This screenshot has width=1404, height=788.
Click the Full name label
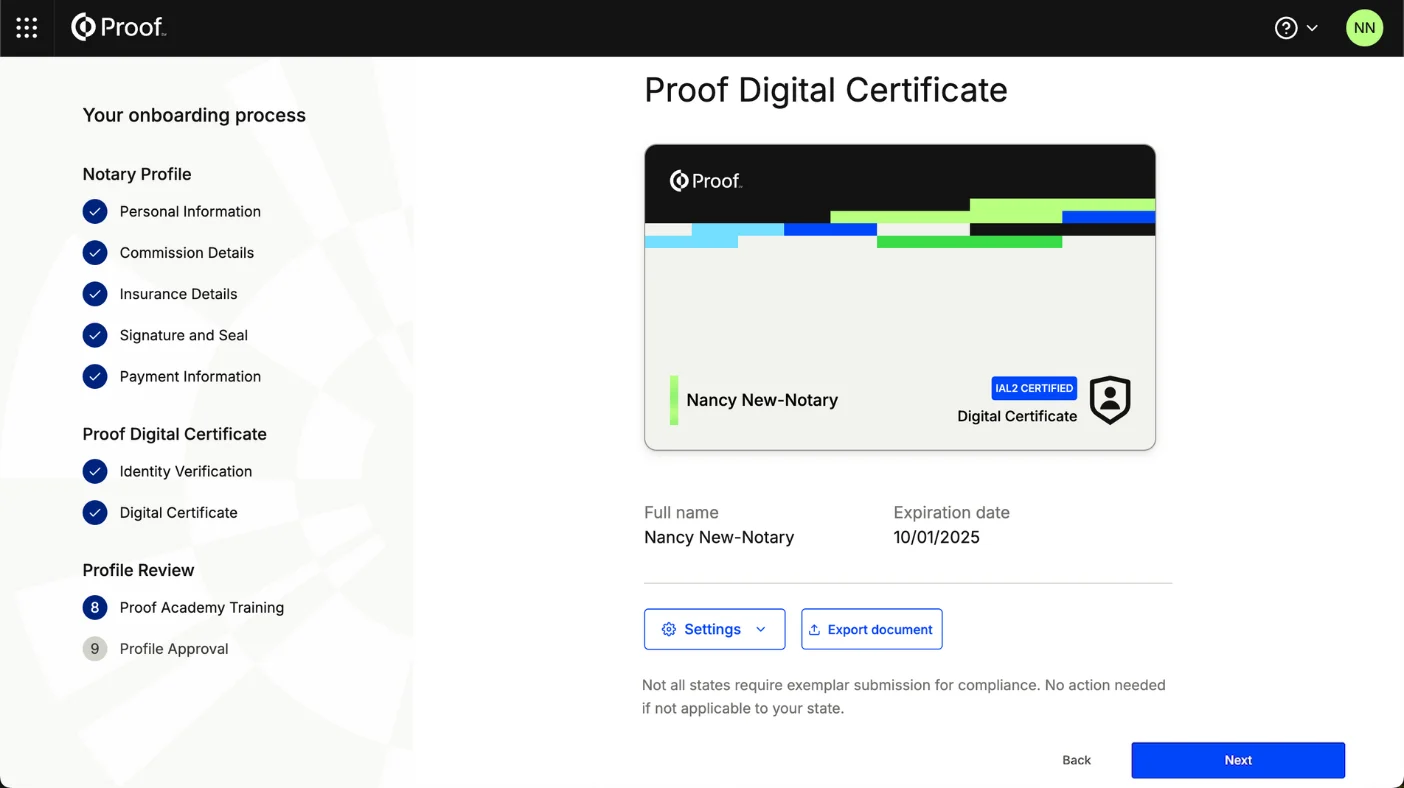(681, 512)
